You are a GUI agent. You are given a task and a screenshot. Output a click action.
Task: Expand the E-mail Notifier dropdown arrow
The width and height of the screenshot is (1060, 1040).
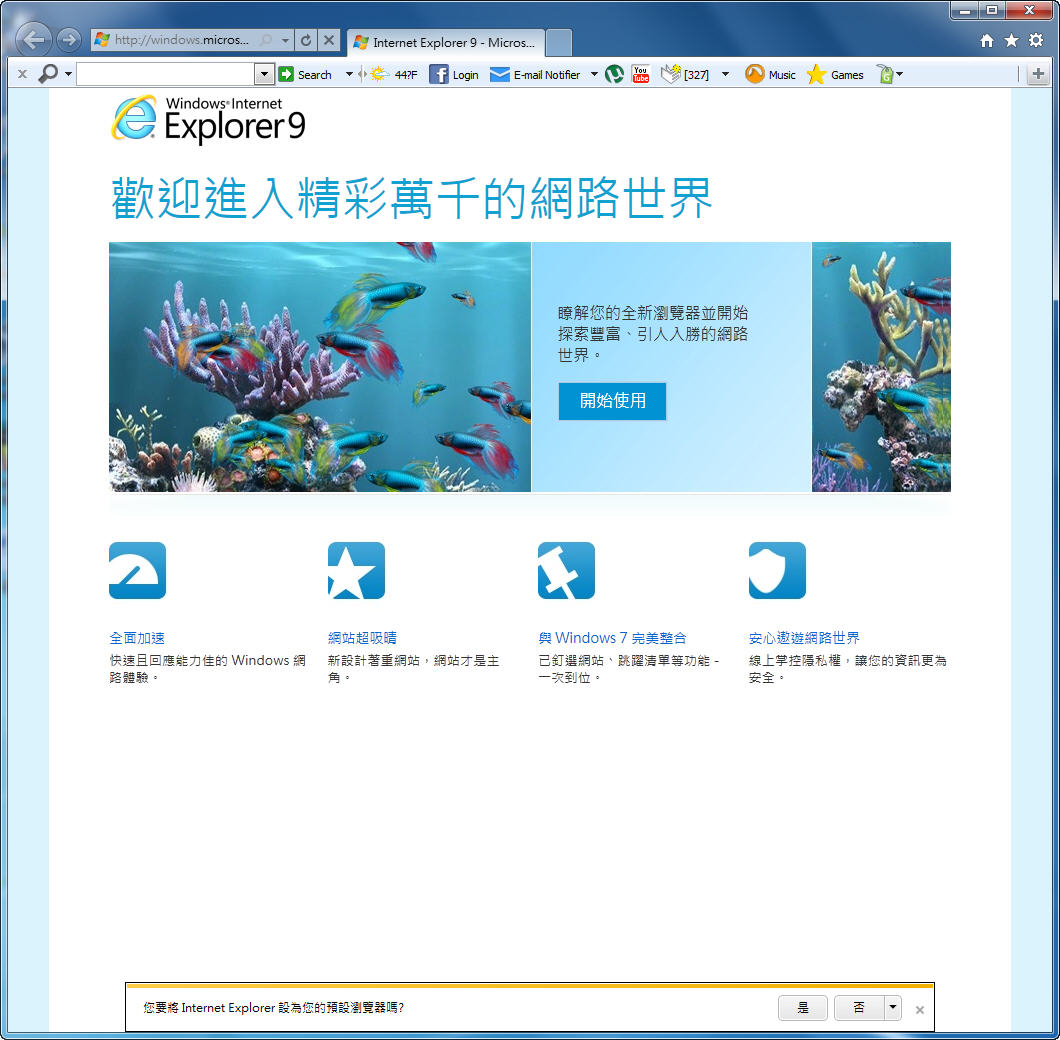click(594, 74)
